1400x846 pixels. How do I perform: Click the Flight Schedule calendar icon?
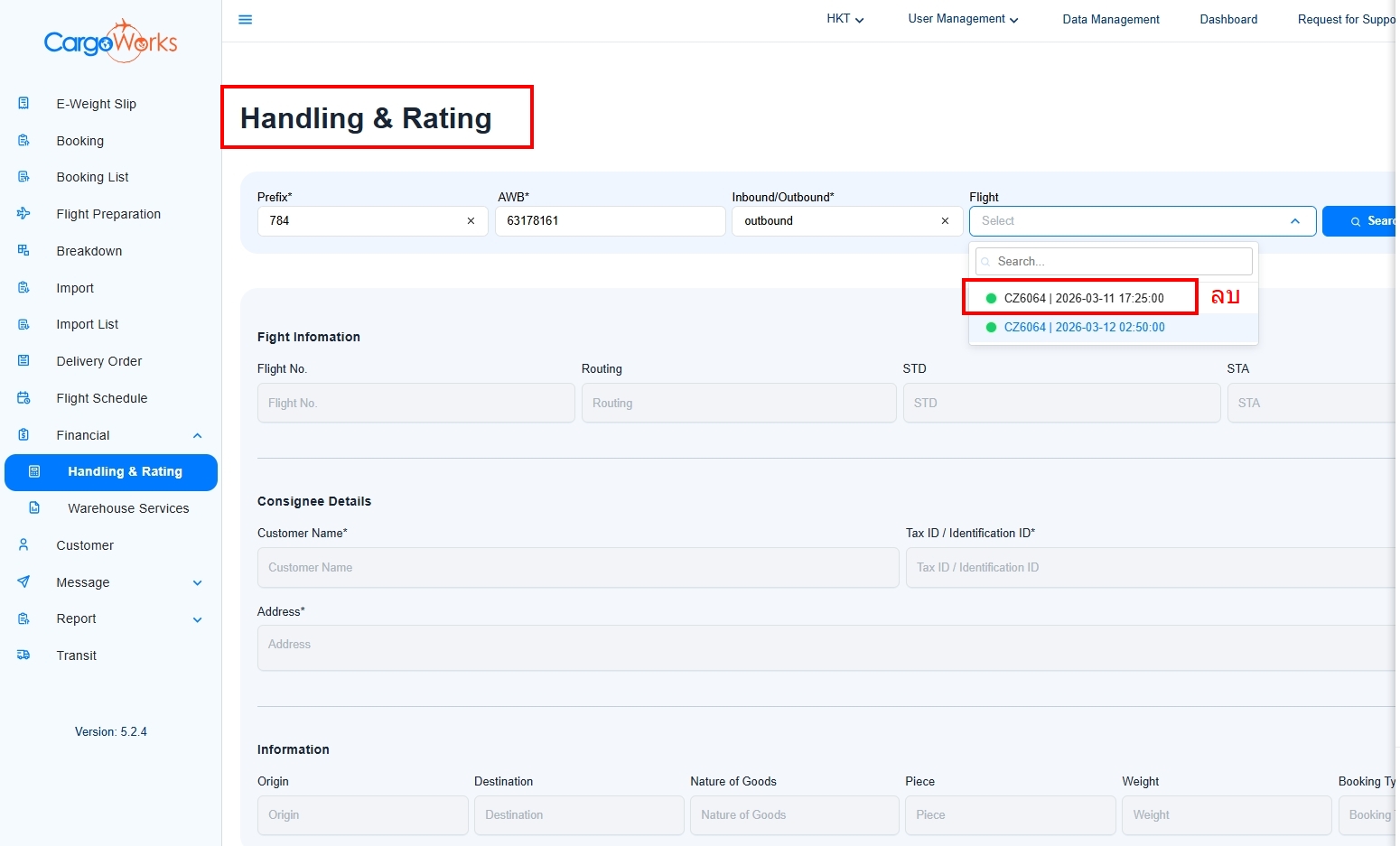(x=23, y=398)
